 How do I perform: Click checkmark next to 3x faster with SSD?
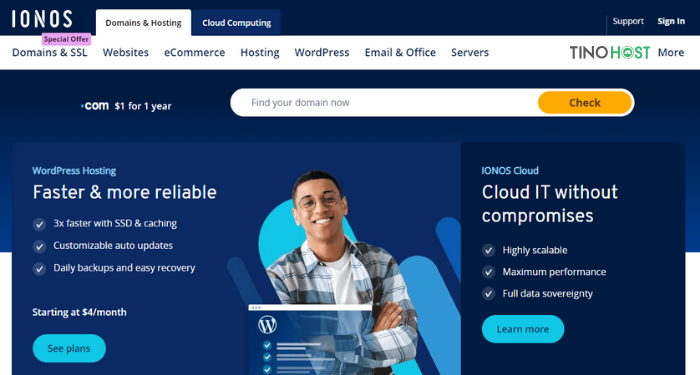(39, 224)
